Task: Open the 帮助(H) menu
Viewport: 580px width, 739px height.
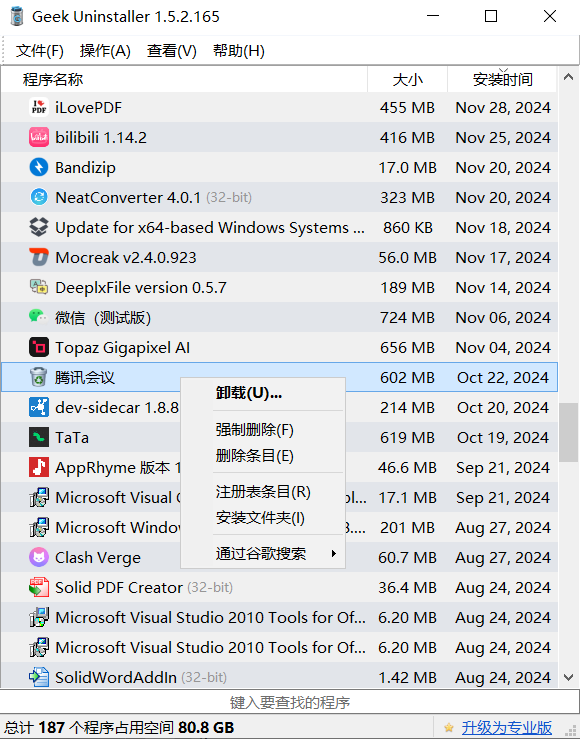Action: pos(238,50)
